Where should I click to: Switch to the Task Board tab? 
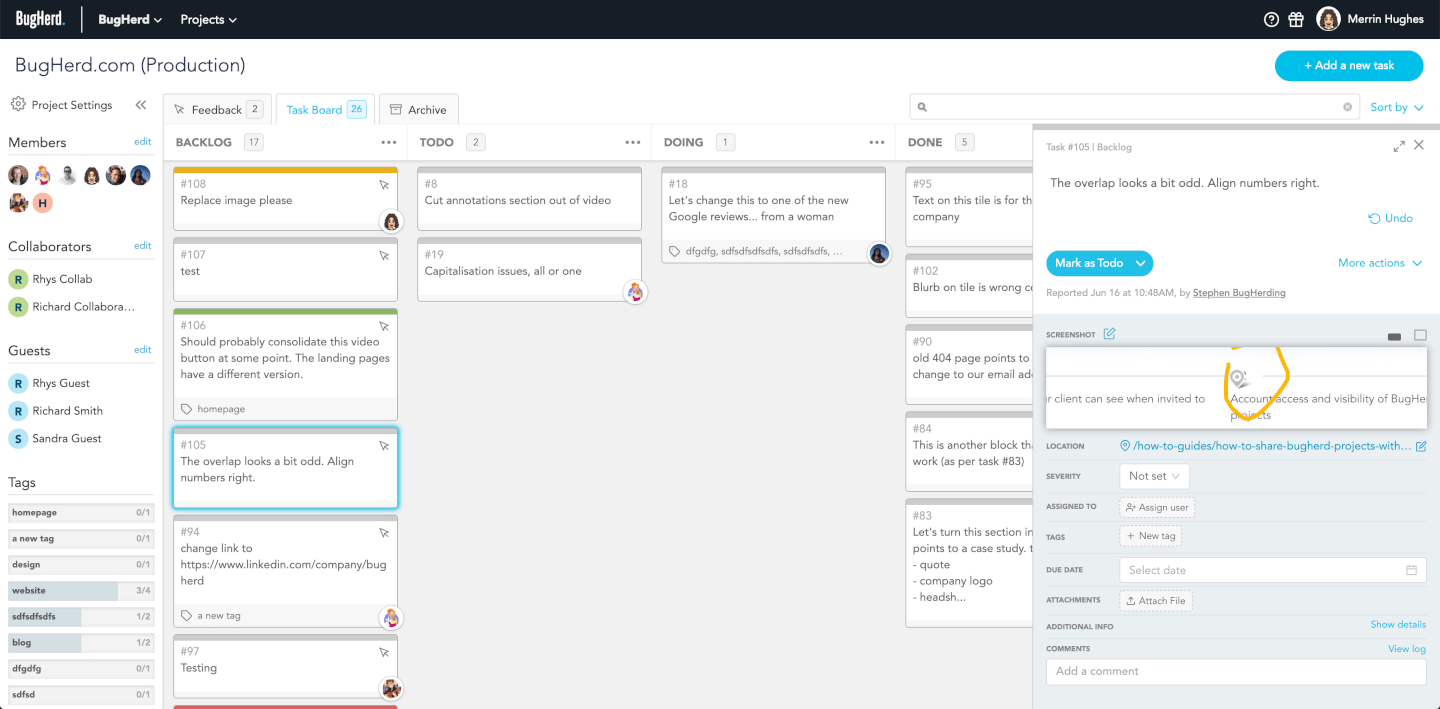(325, 109)
